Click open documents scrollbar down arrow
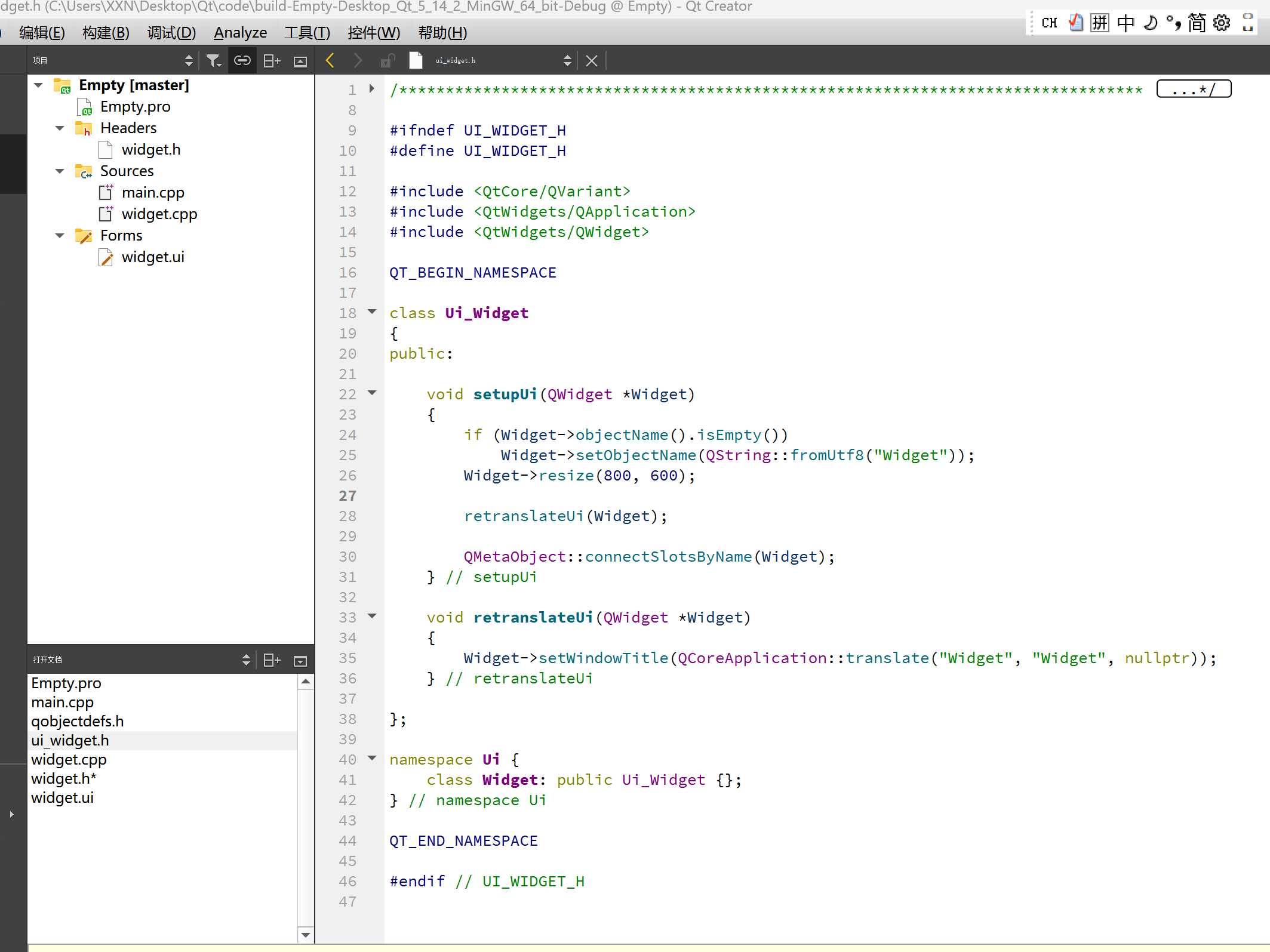The width and height of the screenshot is (1270, 952). coord(306,935)
